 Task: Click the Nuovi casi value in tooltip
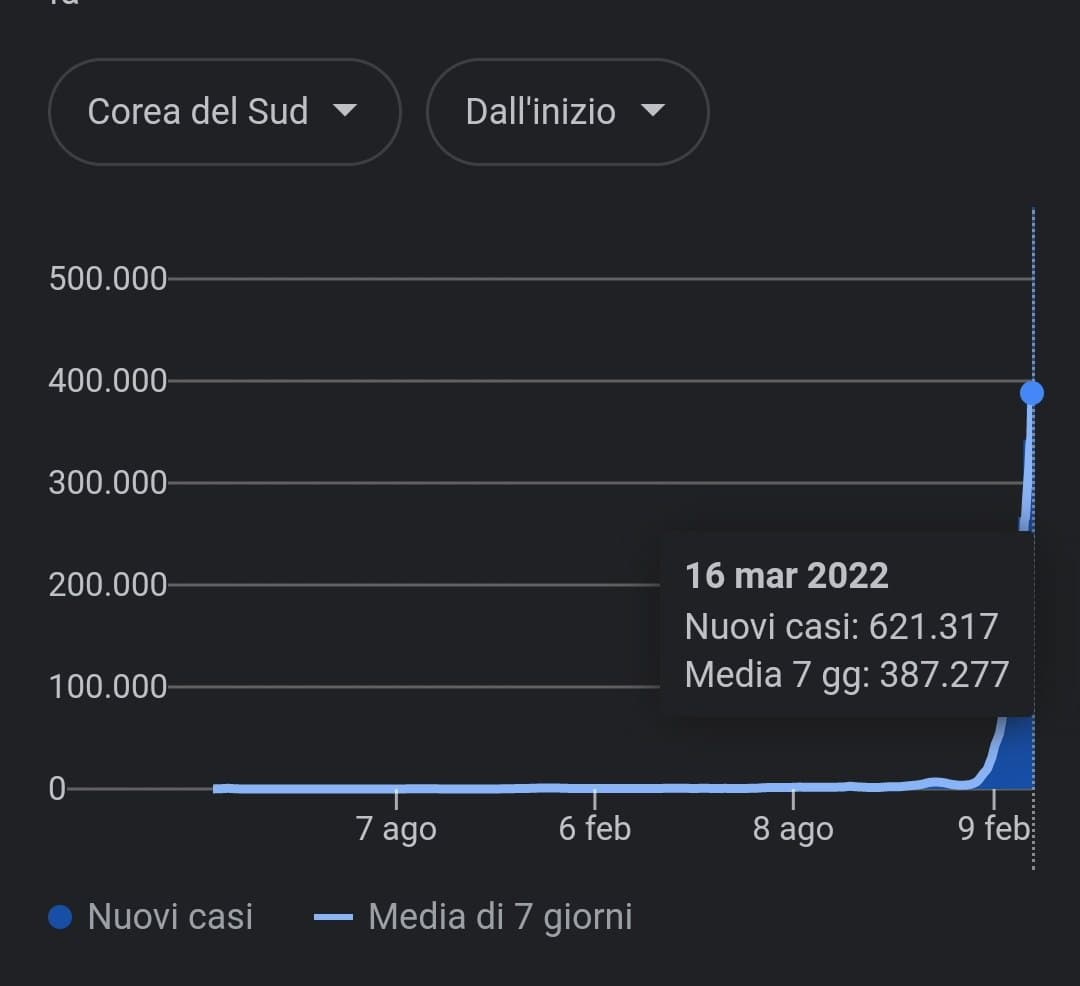click(x=933, y=626)
